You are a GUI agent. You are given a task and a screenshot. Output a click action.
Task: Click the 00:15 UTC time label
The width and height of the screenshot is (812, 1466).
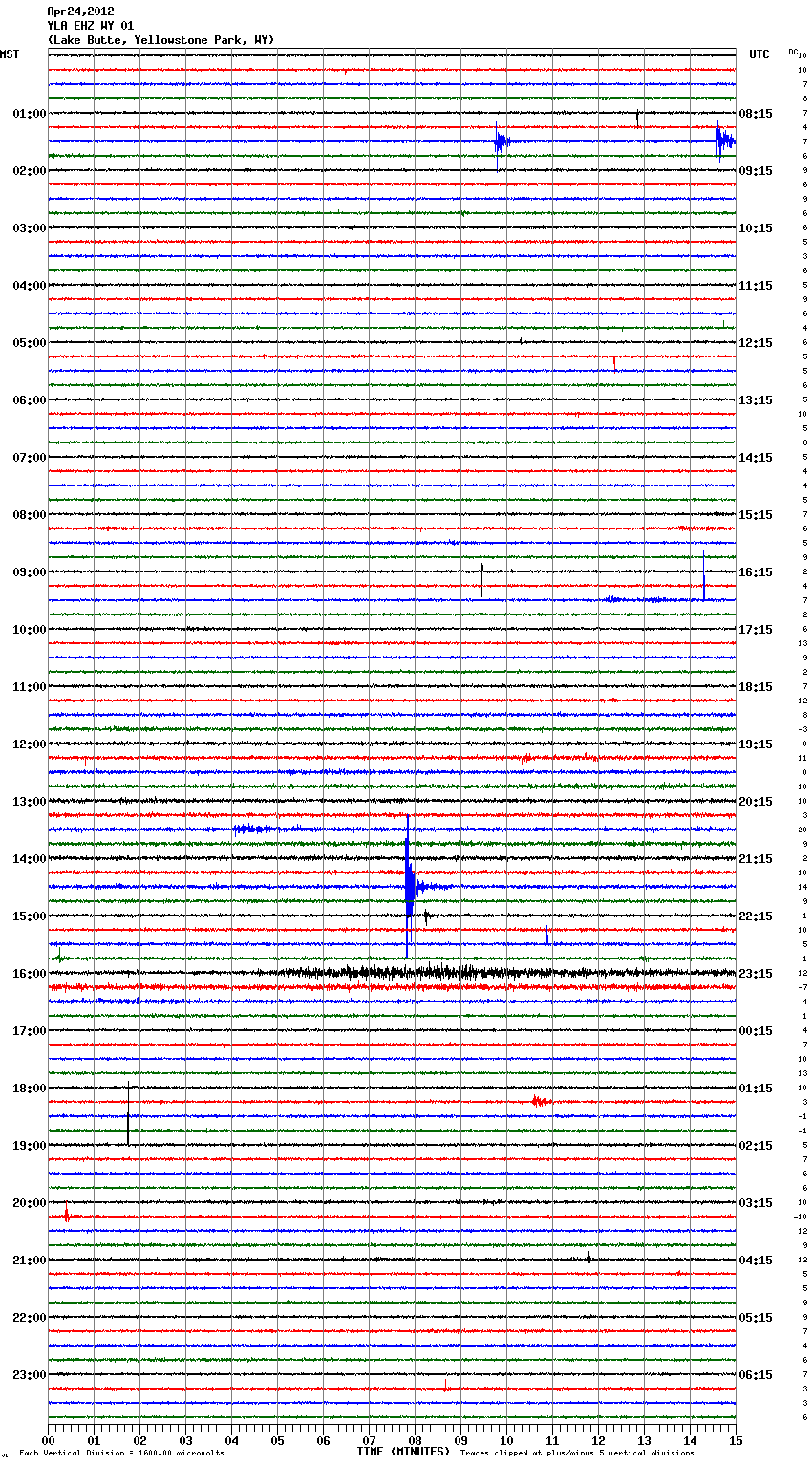click(756, 1031)
